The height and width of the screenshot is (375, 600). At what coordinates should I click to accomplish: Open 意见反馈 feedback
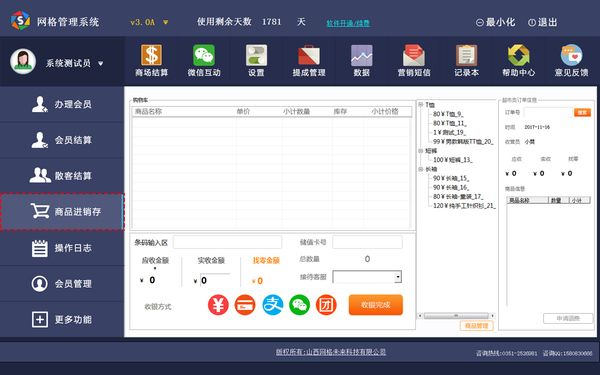(x=571, y=60)
